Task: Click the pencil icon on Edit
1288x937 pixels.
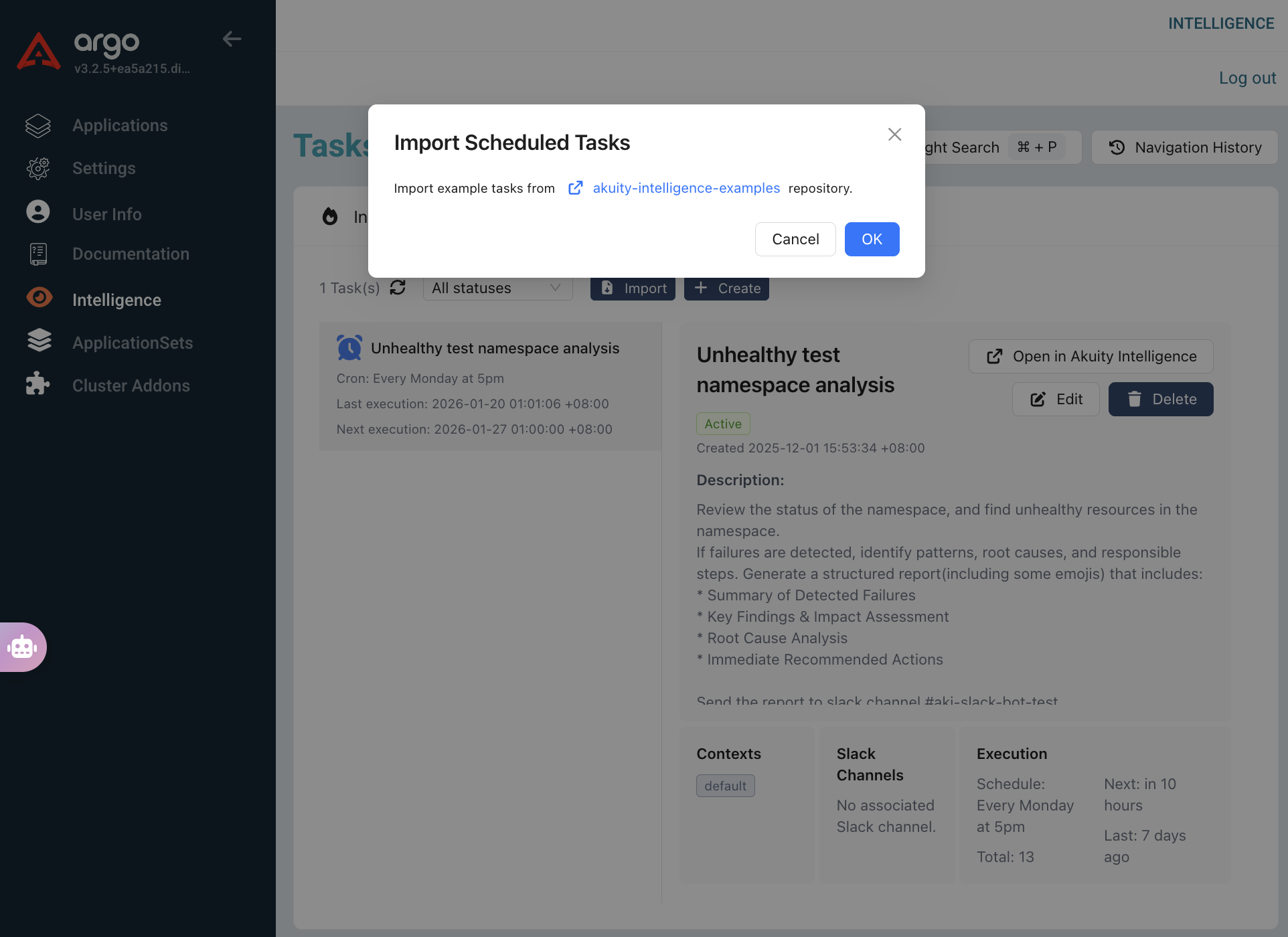Action: (1038, 400)
